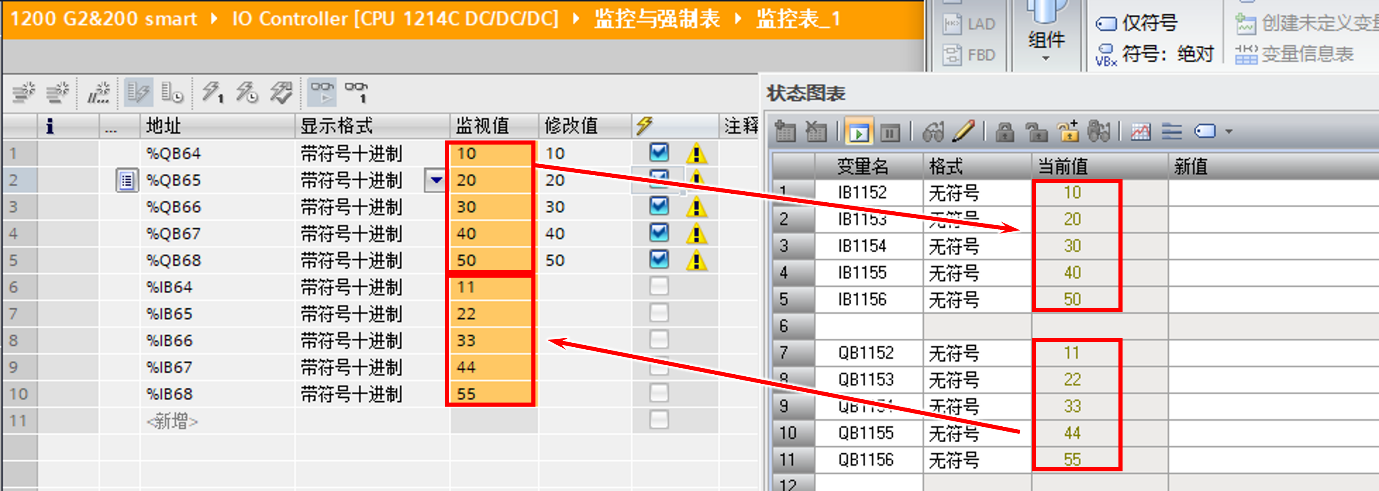Click modify all selected values once icon

[213, 93]
